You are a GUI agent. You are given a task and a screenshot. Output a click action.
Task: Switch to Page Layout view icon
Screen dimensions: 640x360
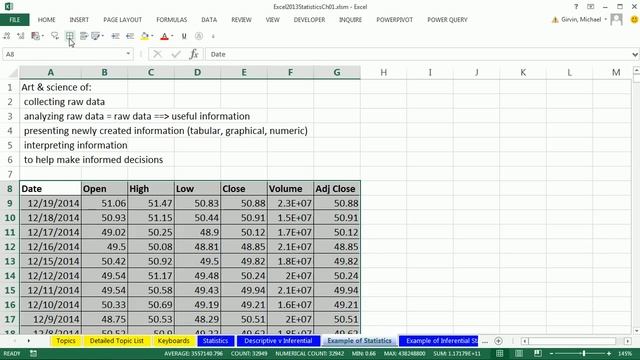[x=519, y=353]
